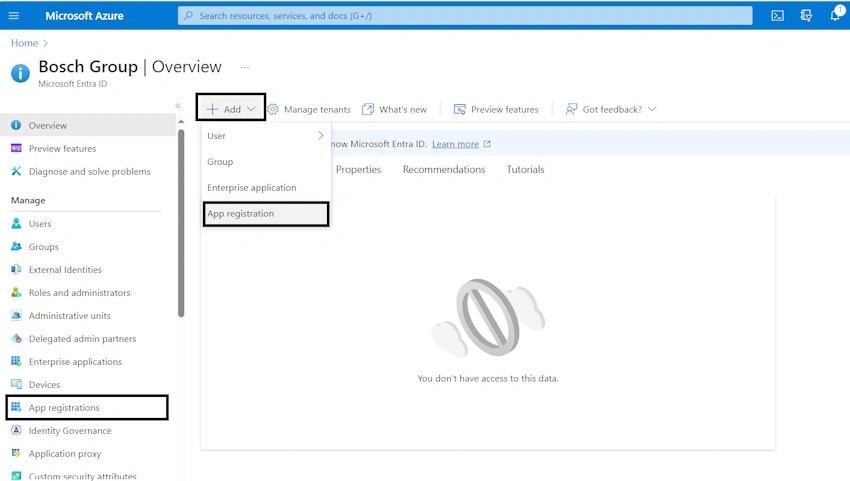Click the Roles and administrators icon
Screen dimensions: 850x481
point(16,292)
